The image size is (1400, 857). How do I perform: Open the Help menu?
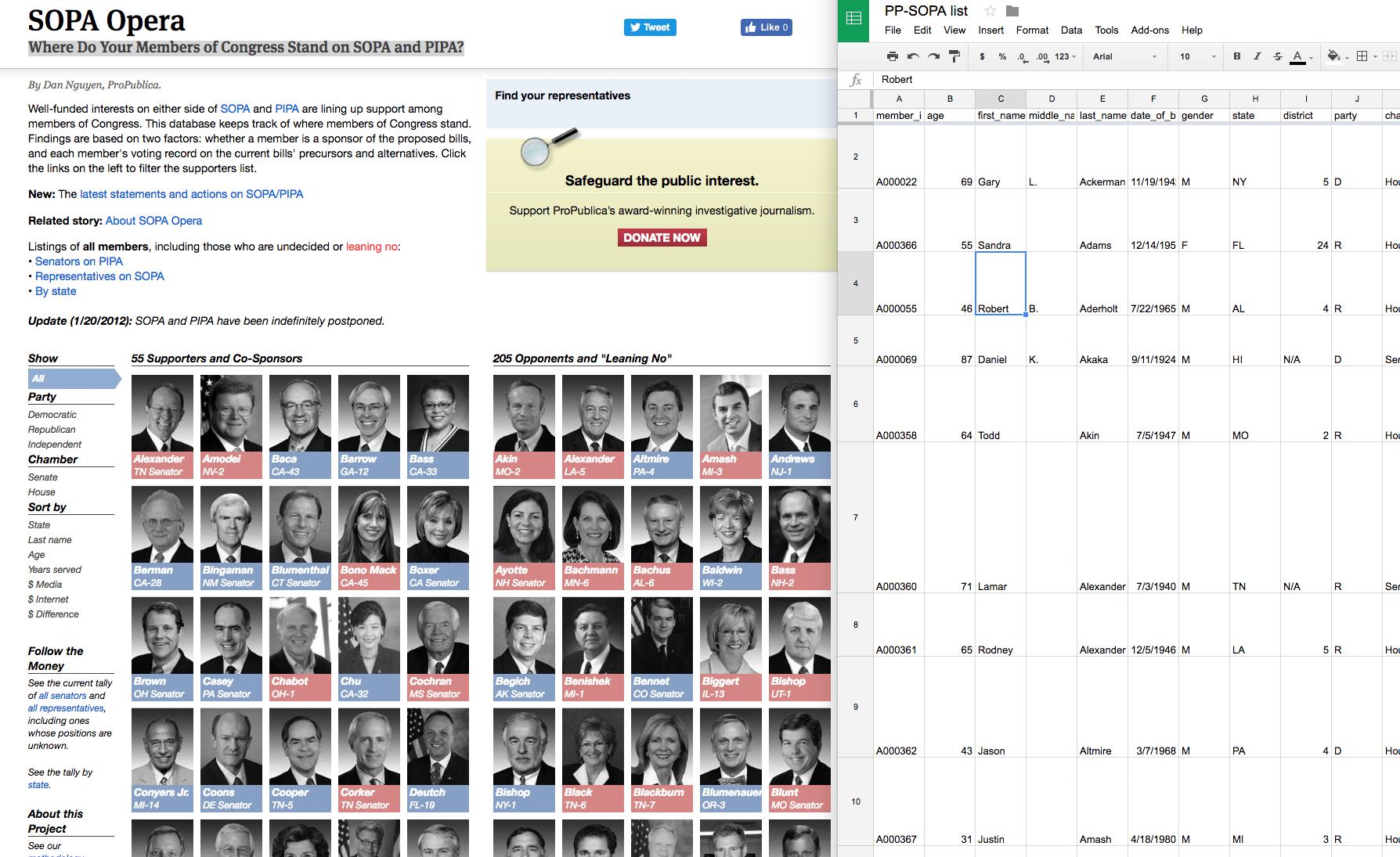tap(1192, 30)
